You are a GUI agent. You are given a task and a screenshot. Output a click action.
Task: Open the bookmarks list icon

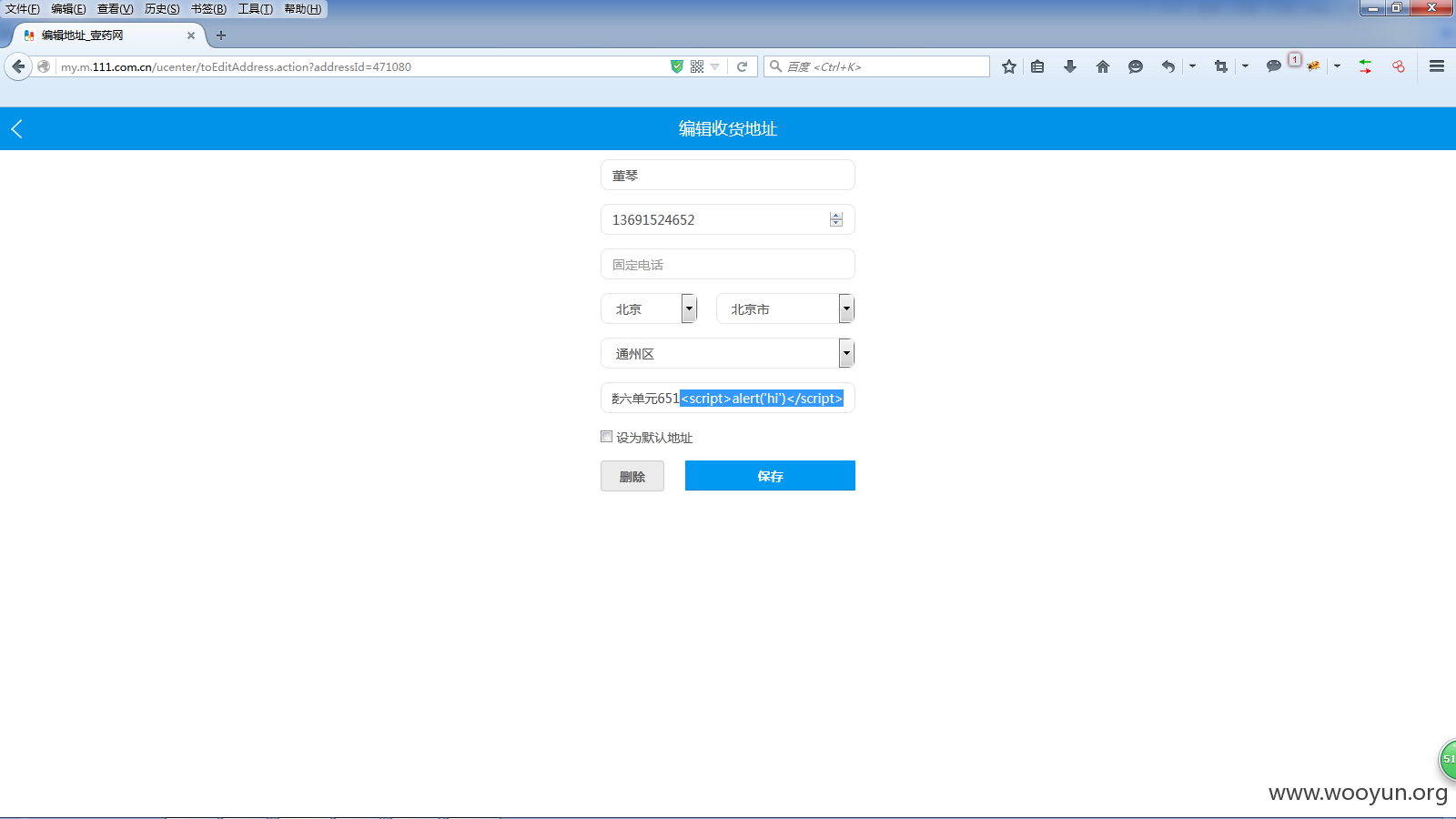click(x=1037, y=66)
